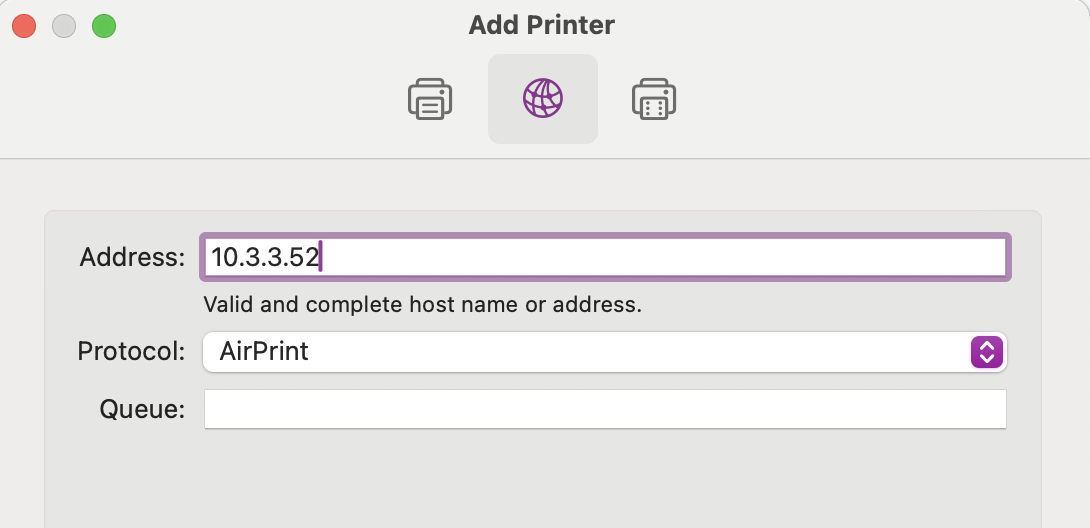
Task: Click the Address input field
Action: pos(660,257)
